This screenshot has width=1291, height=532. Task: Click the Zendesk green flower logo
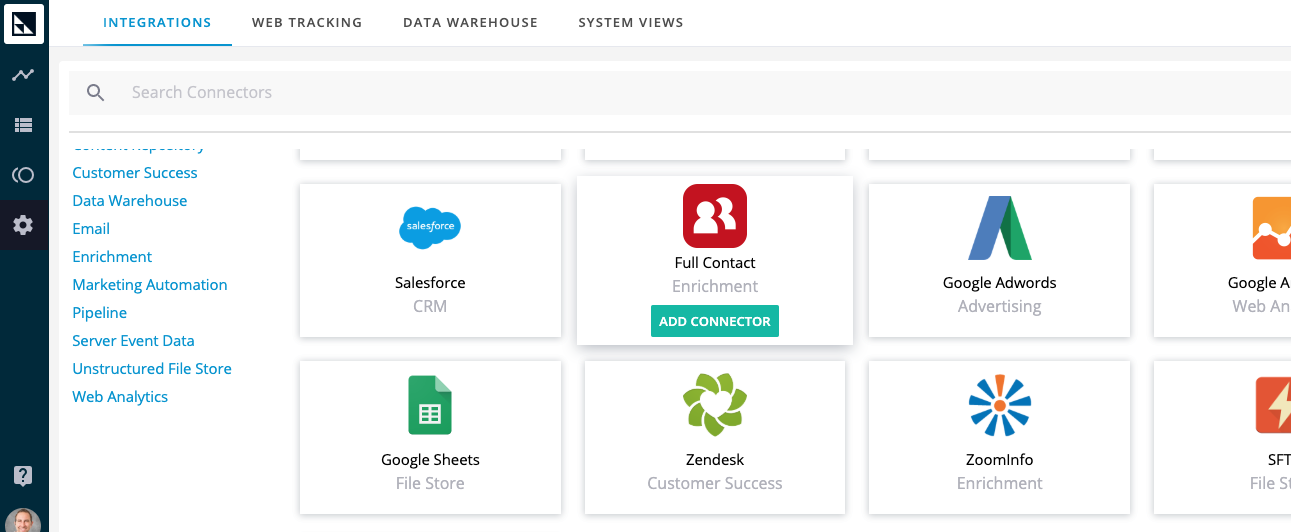[x=715, y=405]
